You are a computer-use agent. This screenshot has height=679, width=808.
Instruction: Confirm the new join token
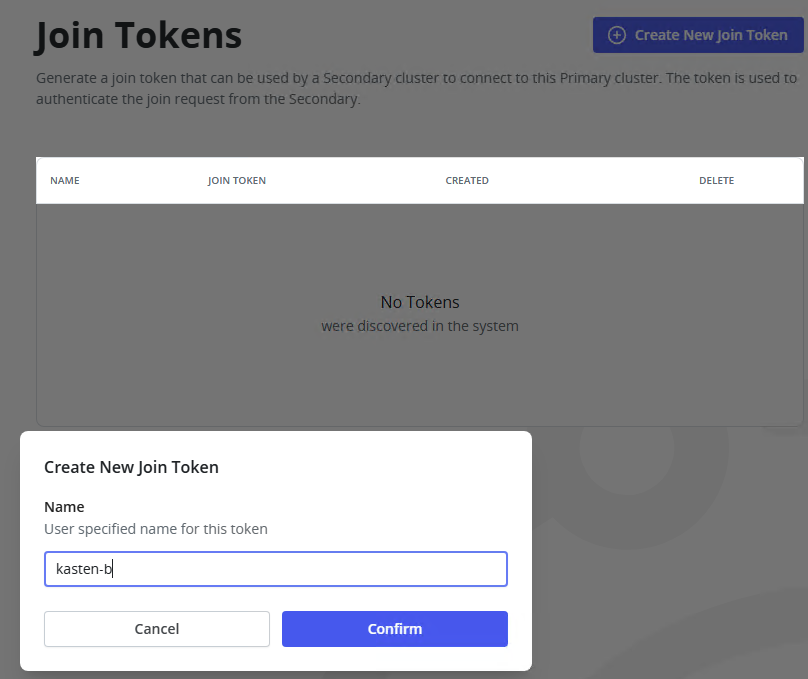[394, 629]
